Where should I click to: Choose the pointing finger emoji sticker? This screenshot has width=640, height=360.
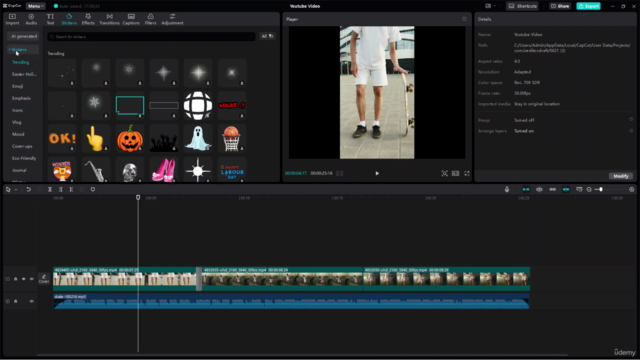96,138
